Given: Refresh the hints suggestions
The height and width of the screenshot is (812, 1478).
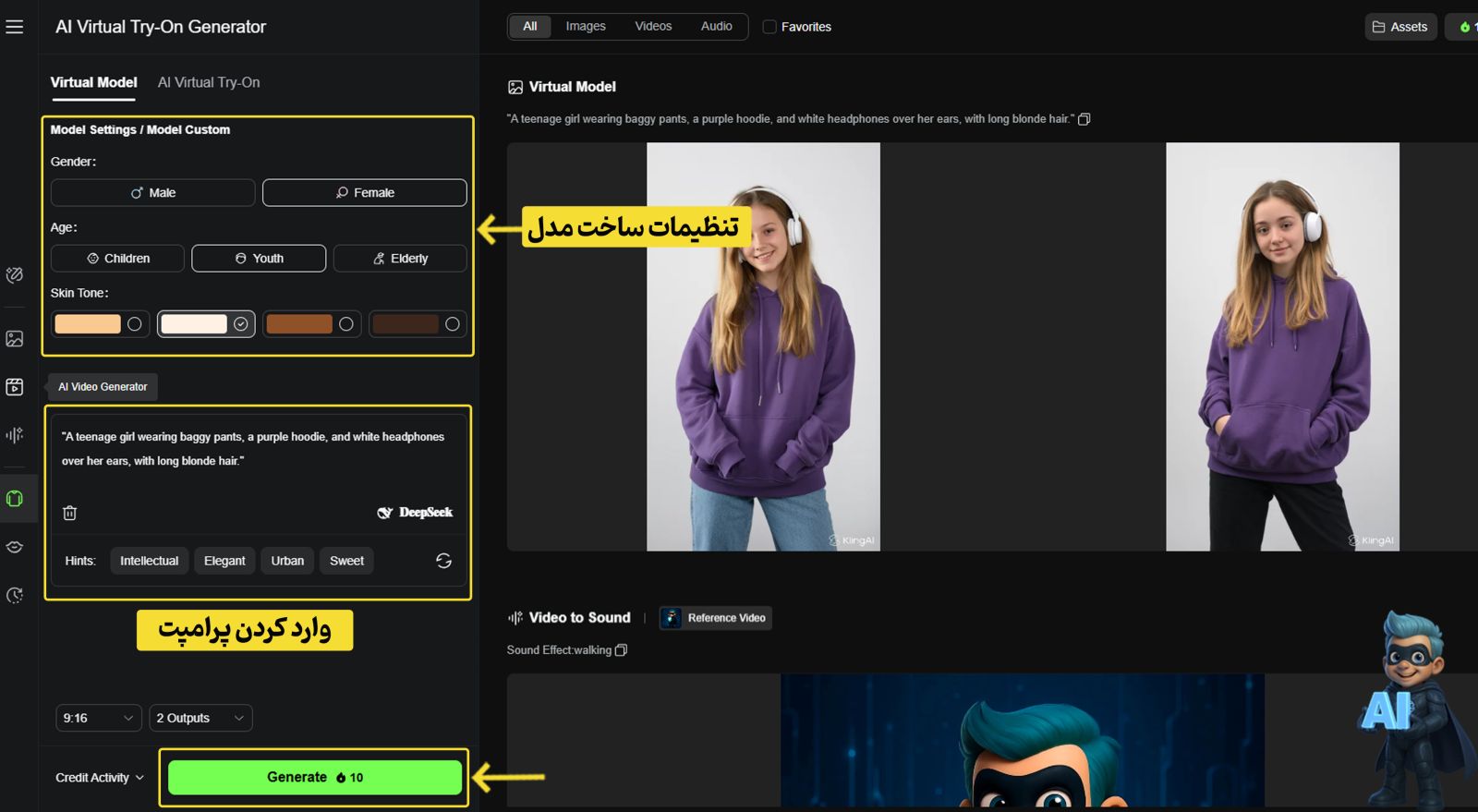Looking at the screenshot, I should 443,561.
